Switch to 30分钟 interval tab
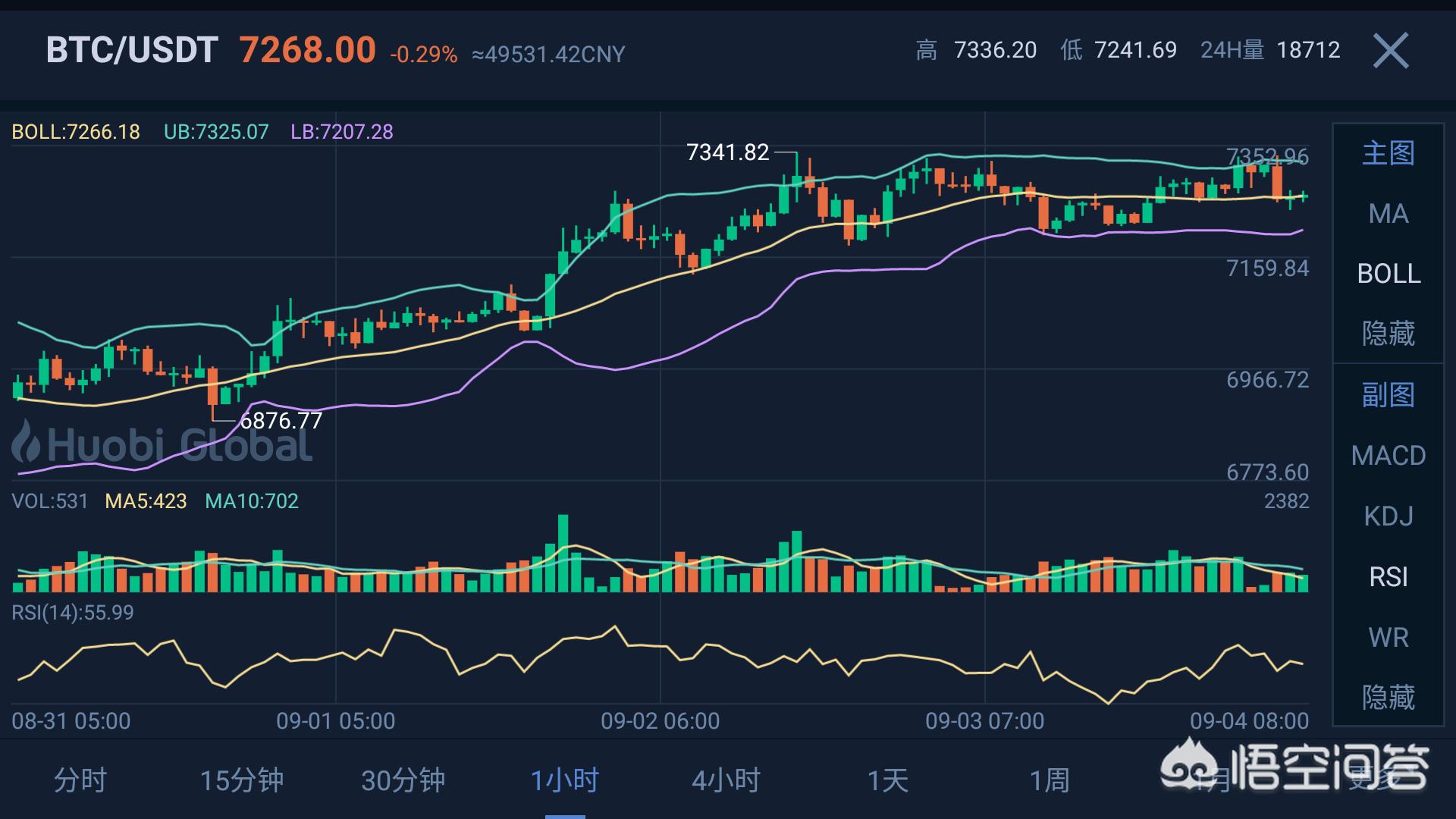The image size is (1456, 819). (x=403, y=780)
